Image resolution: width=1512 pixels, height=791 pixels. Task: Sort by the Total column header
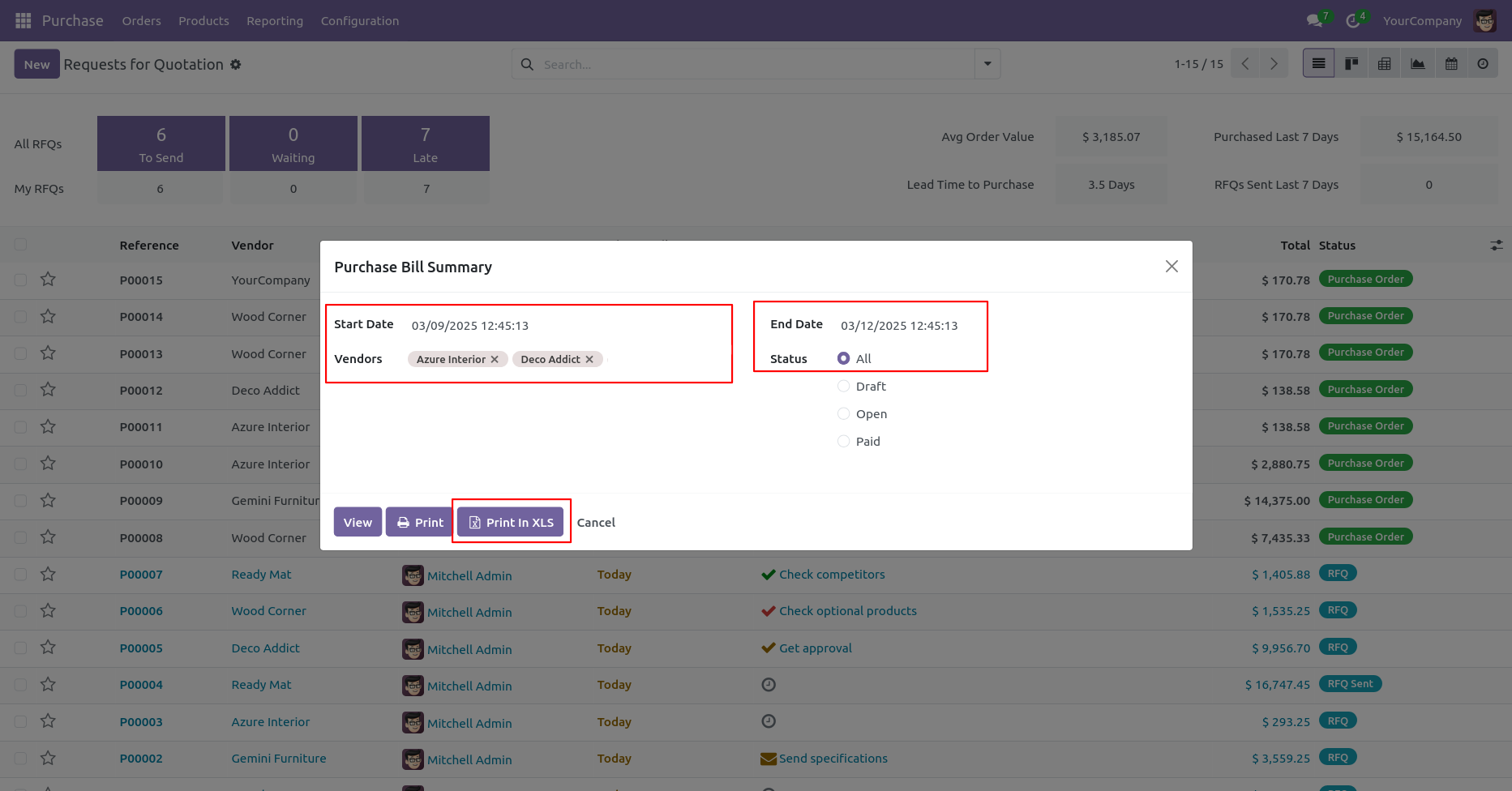pyautogui.click(x=1295, y=245)
